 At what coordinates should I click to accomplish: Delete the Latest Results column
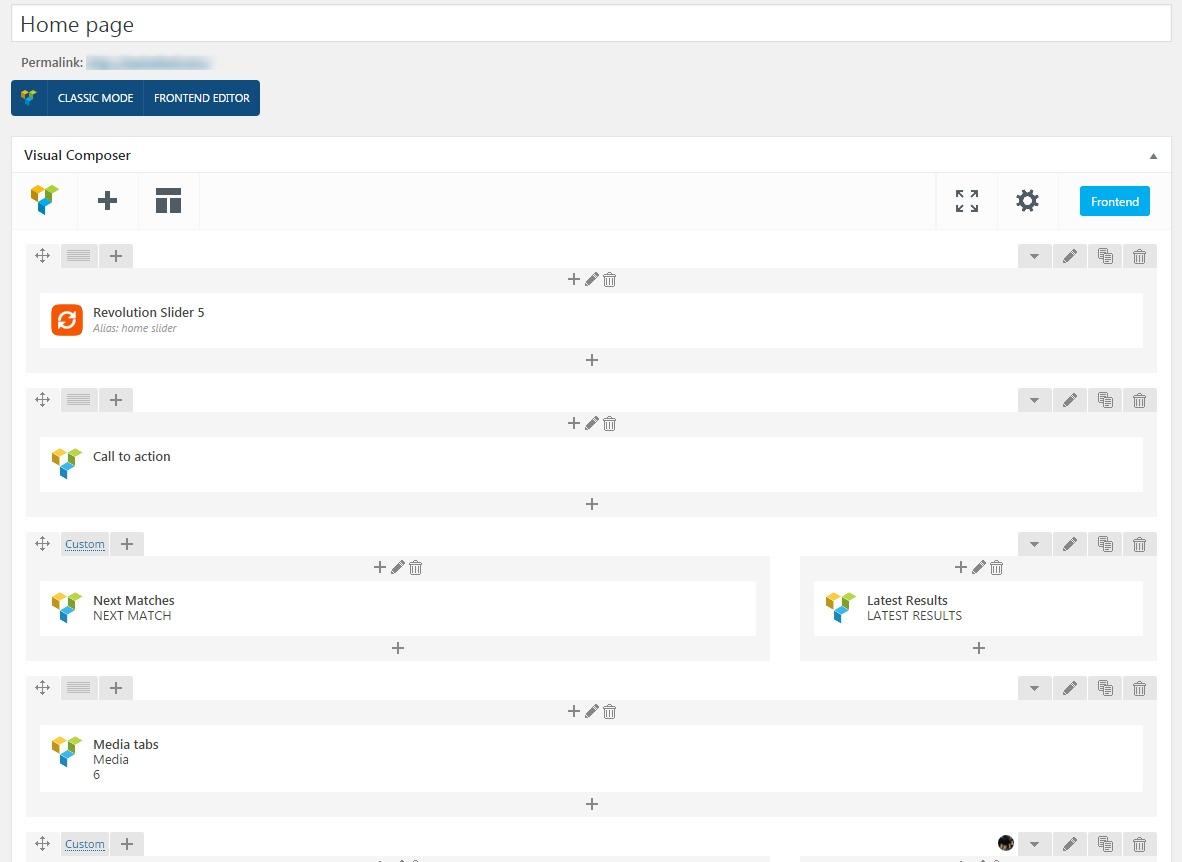997,568
